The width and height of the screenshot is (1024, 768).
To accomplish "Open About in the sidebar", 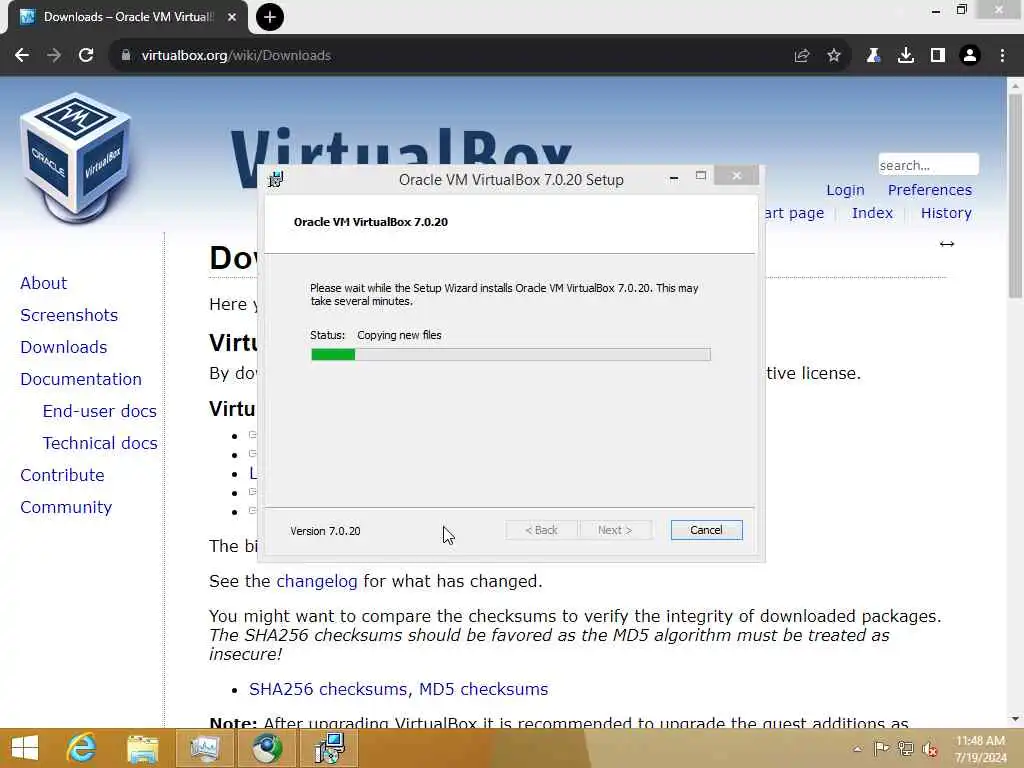I will point(44,283).
